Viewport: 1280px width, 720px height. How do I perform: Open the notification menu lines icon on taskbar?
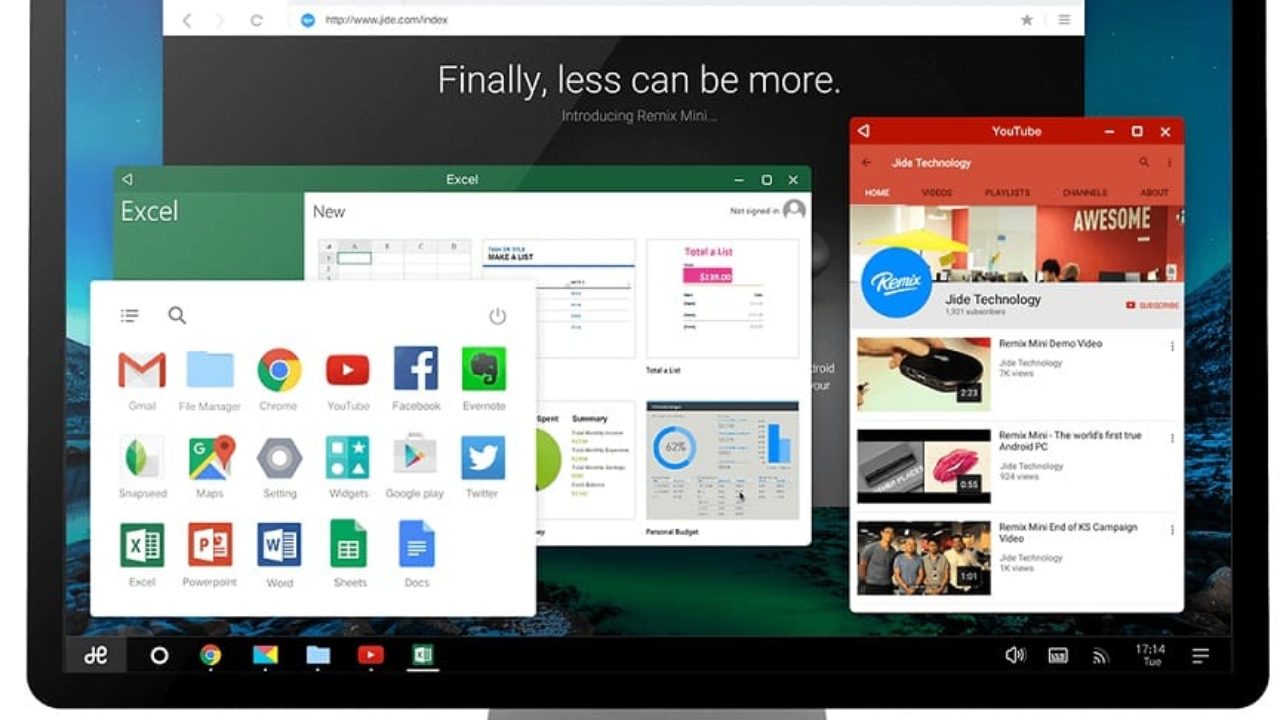(1201, 656)
